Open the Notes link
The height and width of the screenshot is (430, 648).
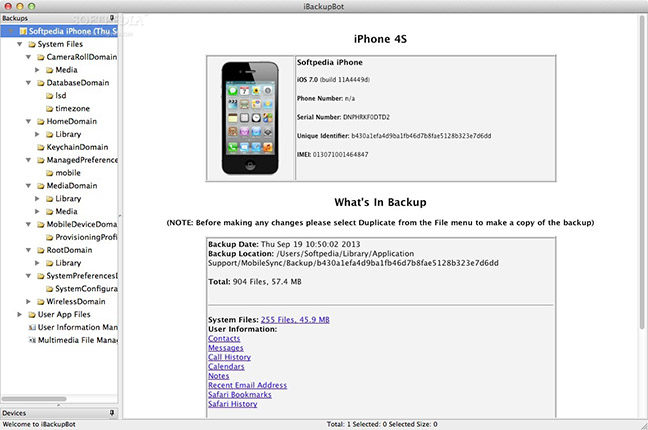[x=219, y=376]
